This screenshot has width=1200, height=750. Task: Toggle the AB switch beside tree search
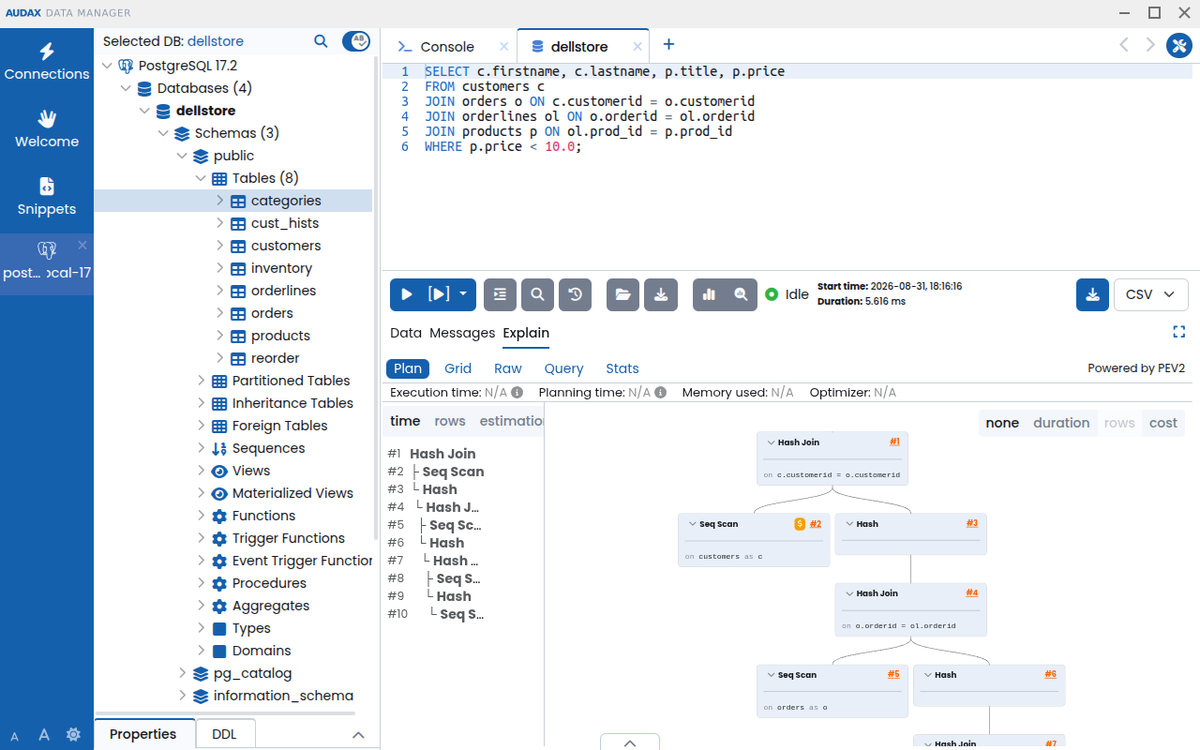coord(356,41)
